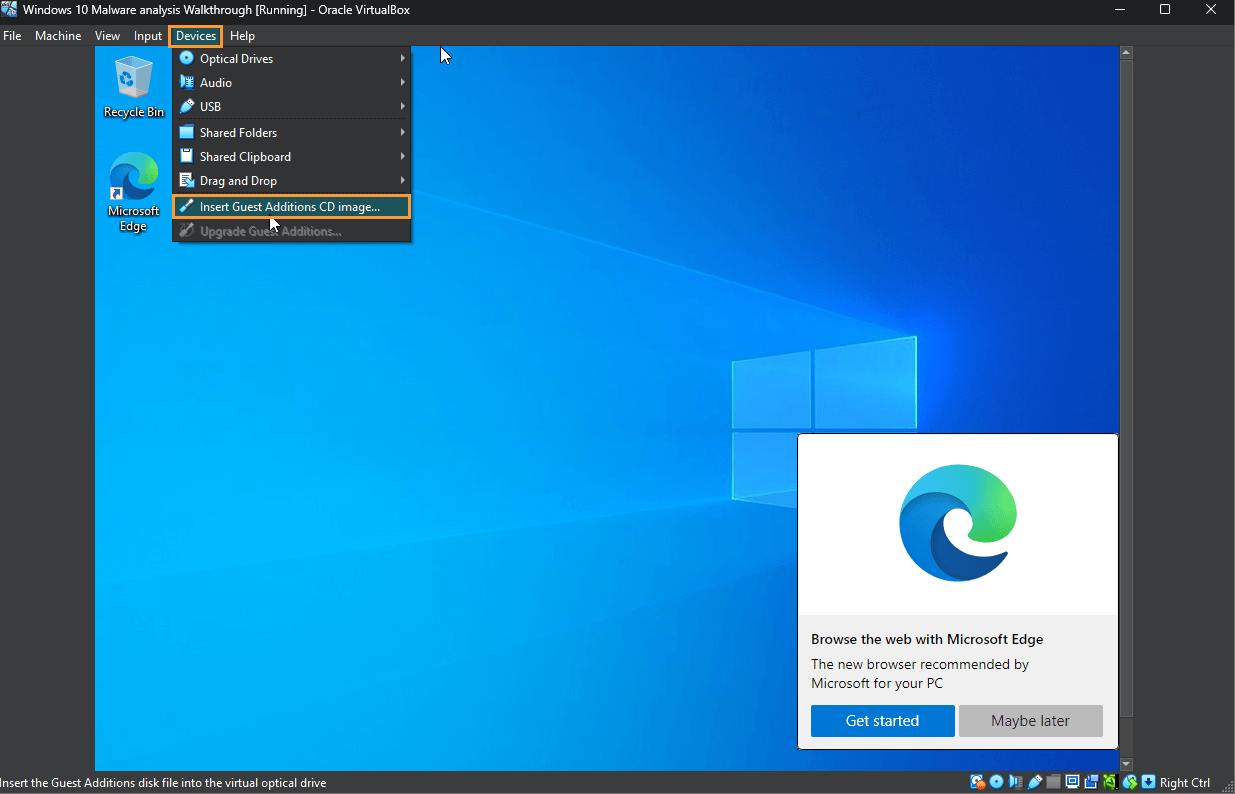Click the hard disk activity status icon

[977, 782]
